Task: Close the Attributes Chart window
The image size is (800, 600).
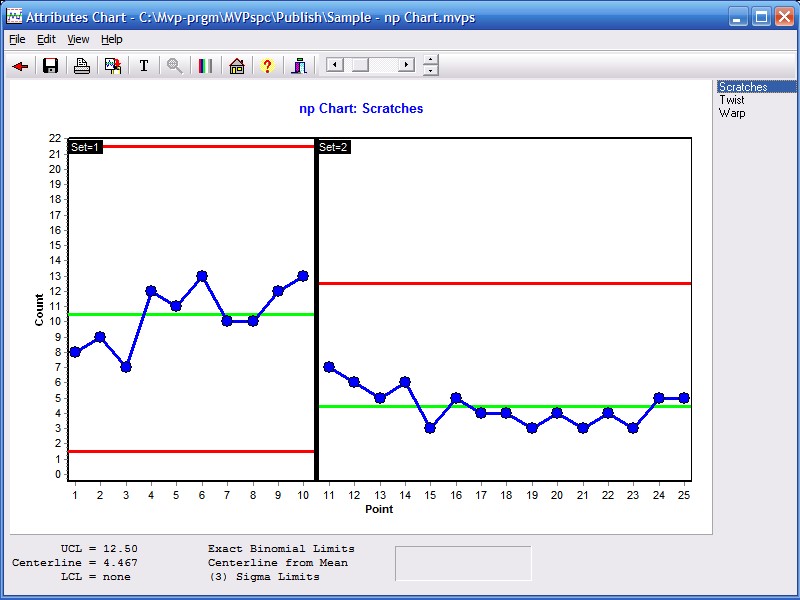Action: 785,17
